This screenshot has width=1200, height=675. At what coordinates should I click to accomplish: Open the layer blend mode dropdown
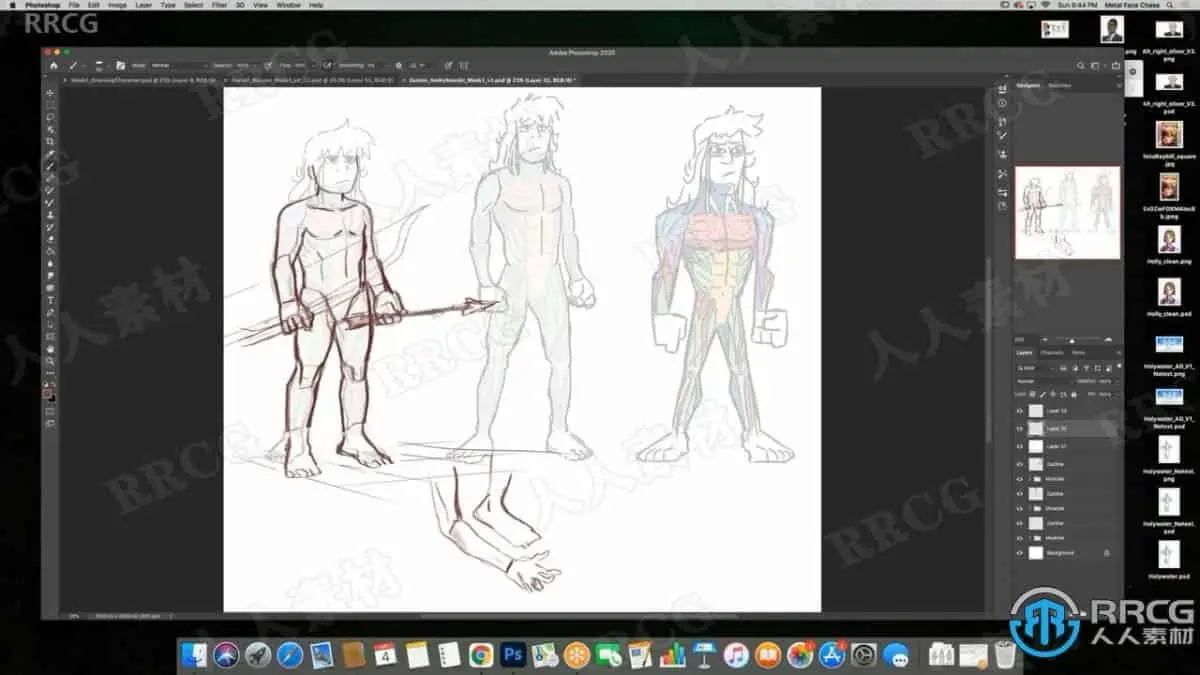click(x=1043, y=382)
